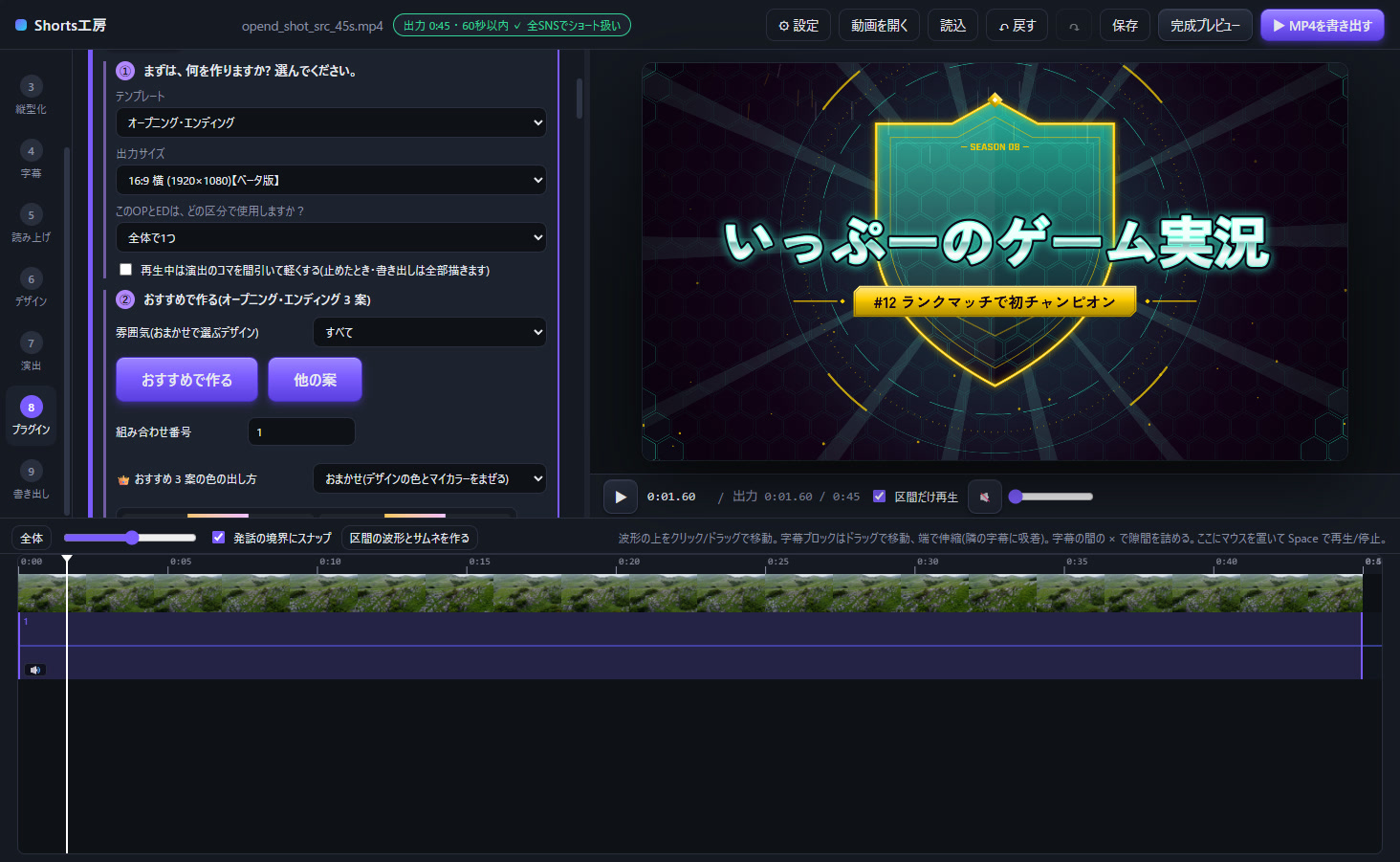Viewport: 1400px width, 862px height.
Task: Click 他の案 button
Action: [315, 380]
